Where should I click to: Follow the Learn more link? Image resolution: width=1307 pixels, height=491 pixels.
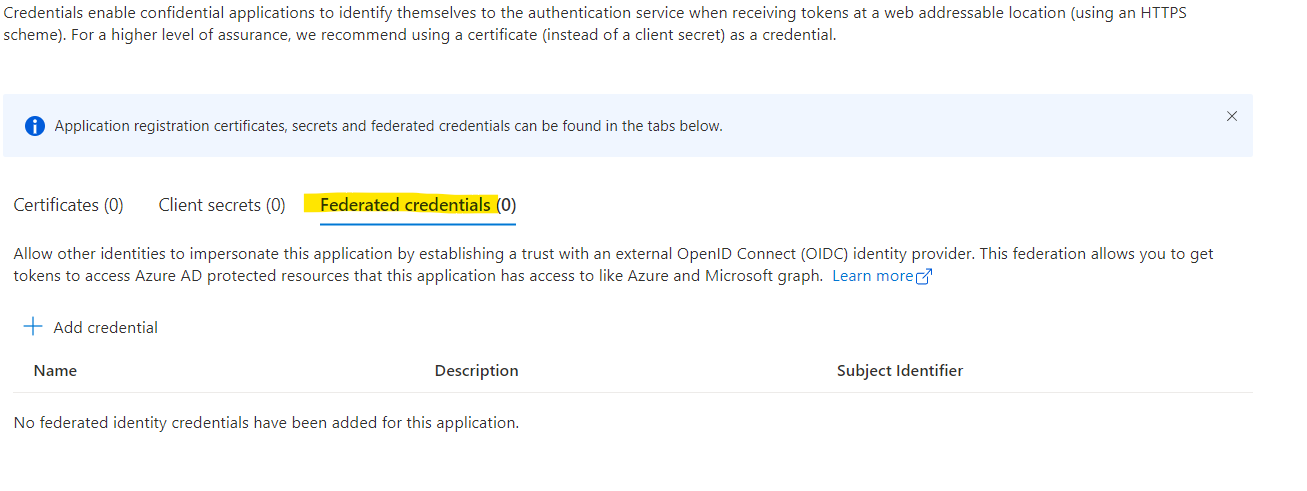pyautogui.click(x=873, y=276)
